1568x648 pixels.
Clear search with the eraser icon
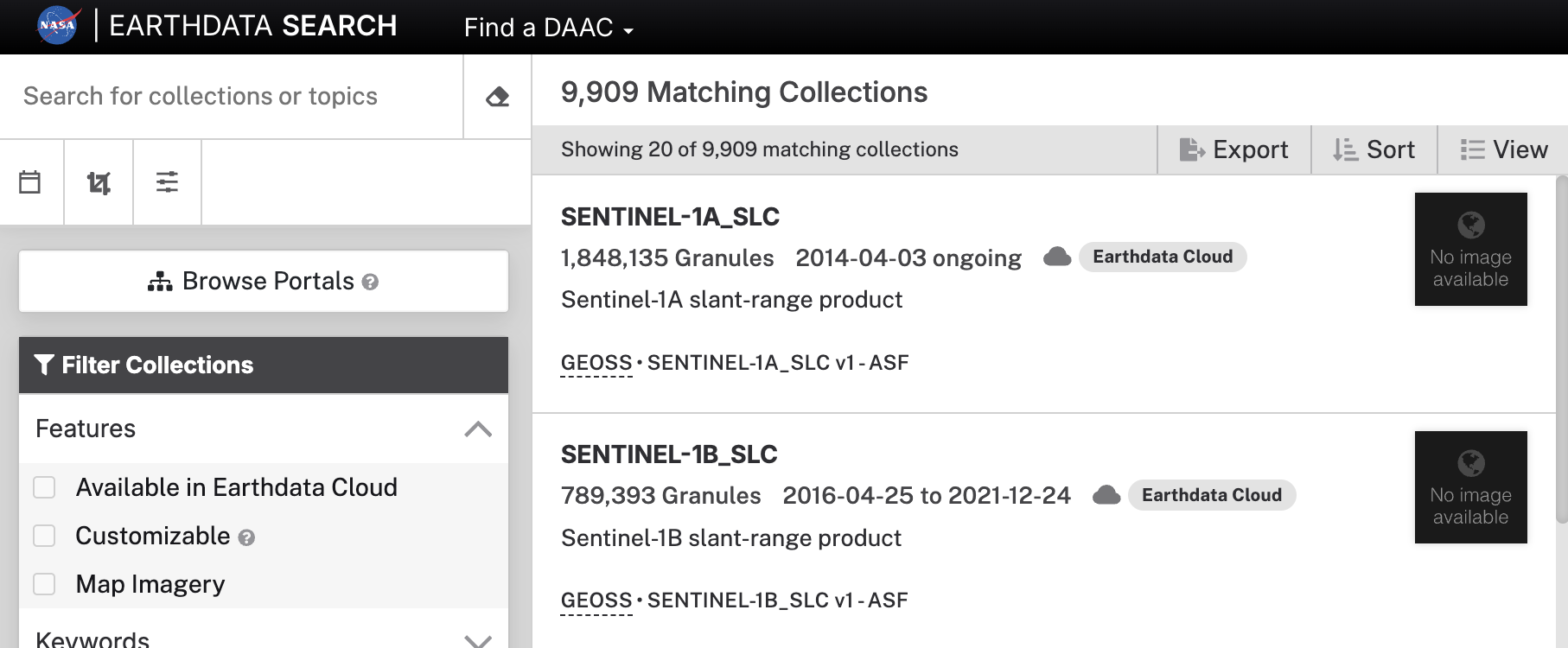498,97
